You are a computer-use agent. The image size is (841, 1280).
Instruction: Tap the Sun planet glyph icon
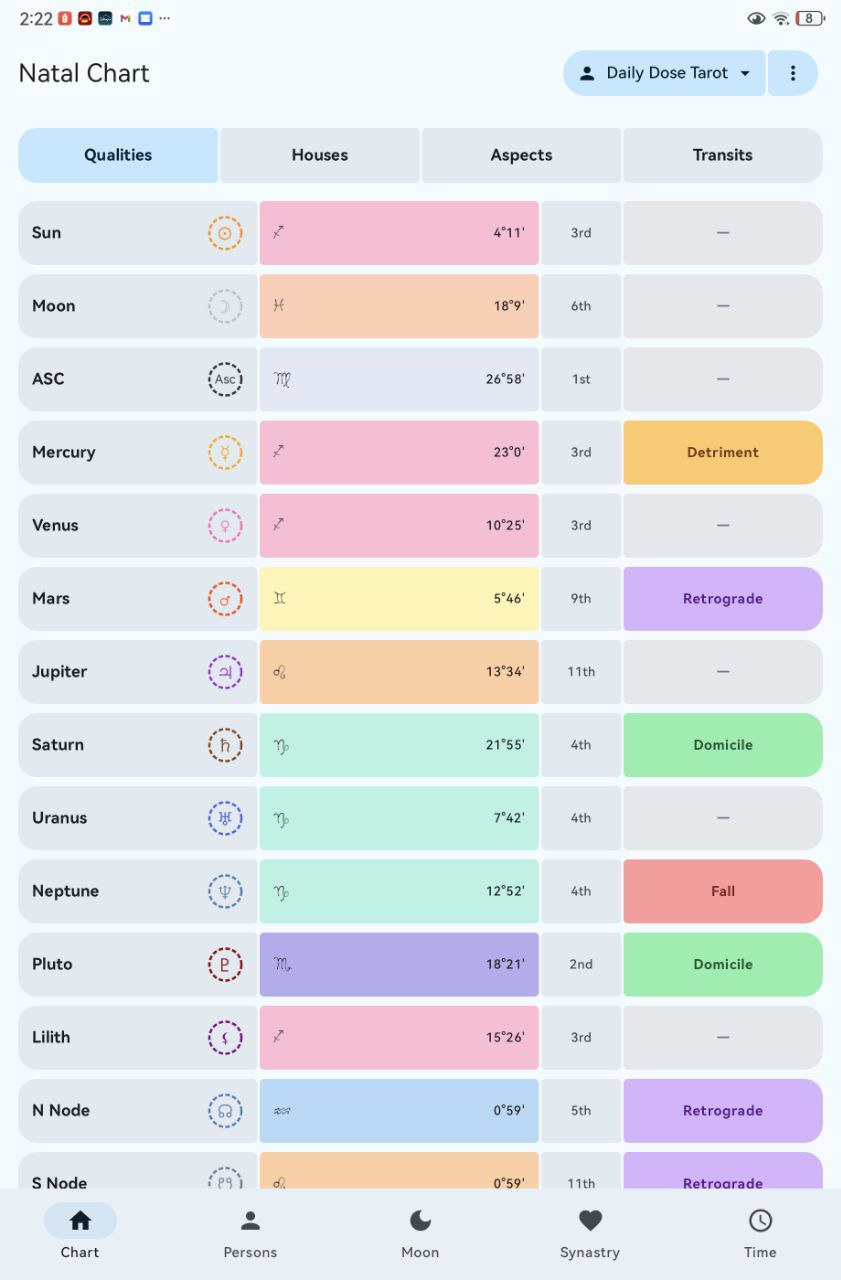tap(225, 233)
